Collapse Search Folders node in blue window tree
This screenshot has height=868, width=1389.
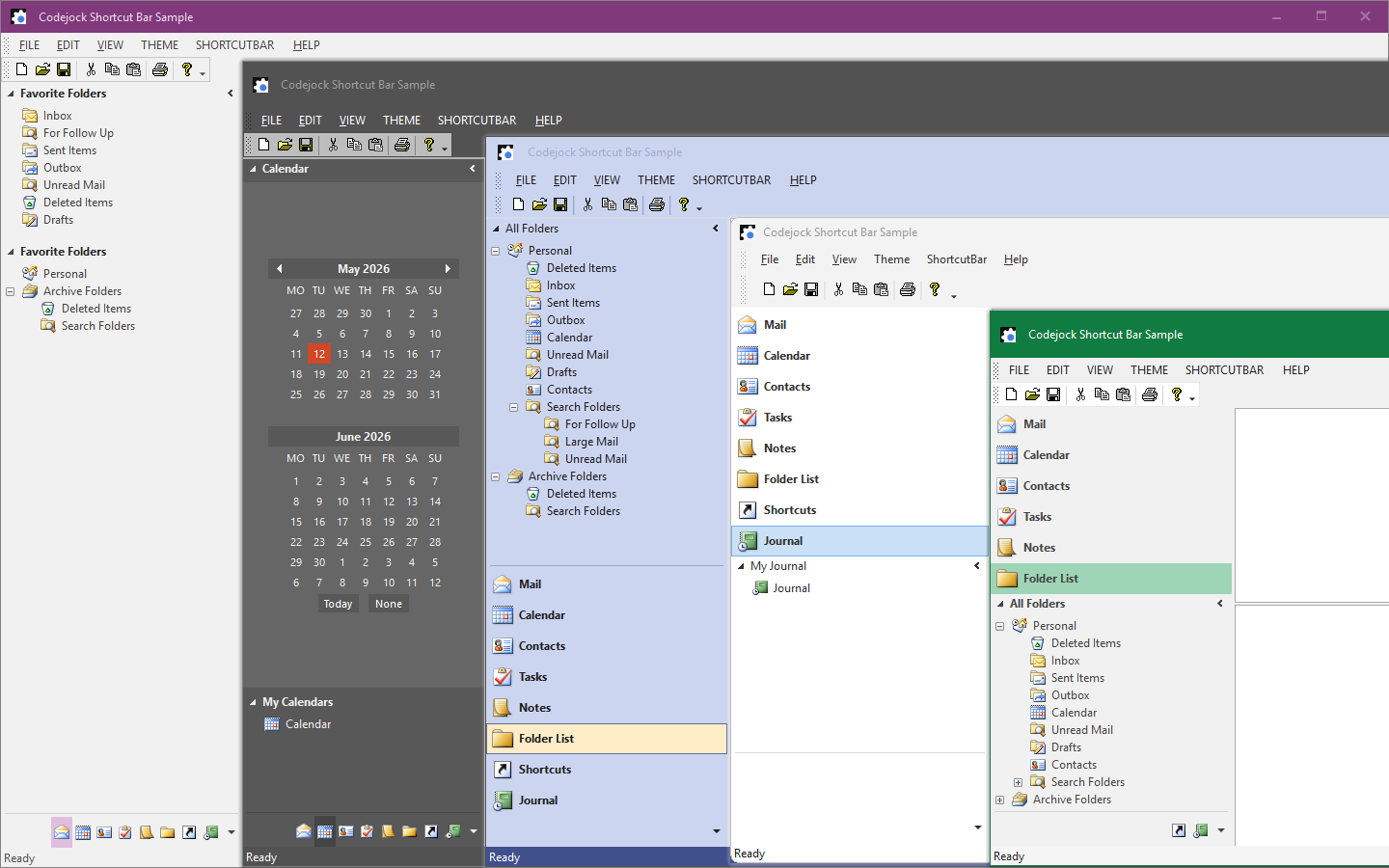point(514,407)
